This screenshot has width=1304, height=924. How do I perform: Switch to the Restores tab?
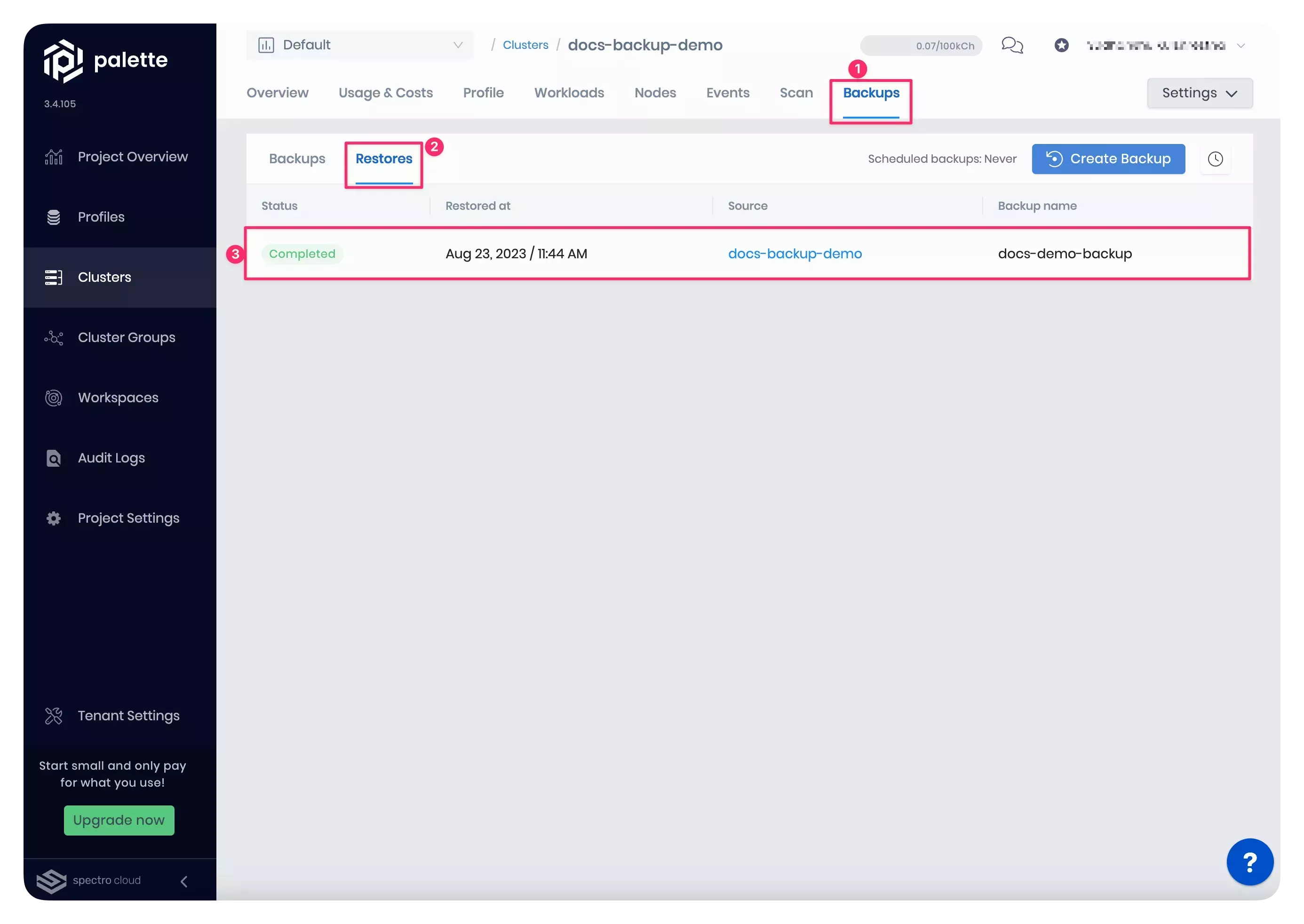pyautogui.click(x=384, y=159)
